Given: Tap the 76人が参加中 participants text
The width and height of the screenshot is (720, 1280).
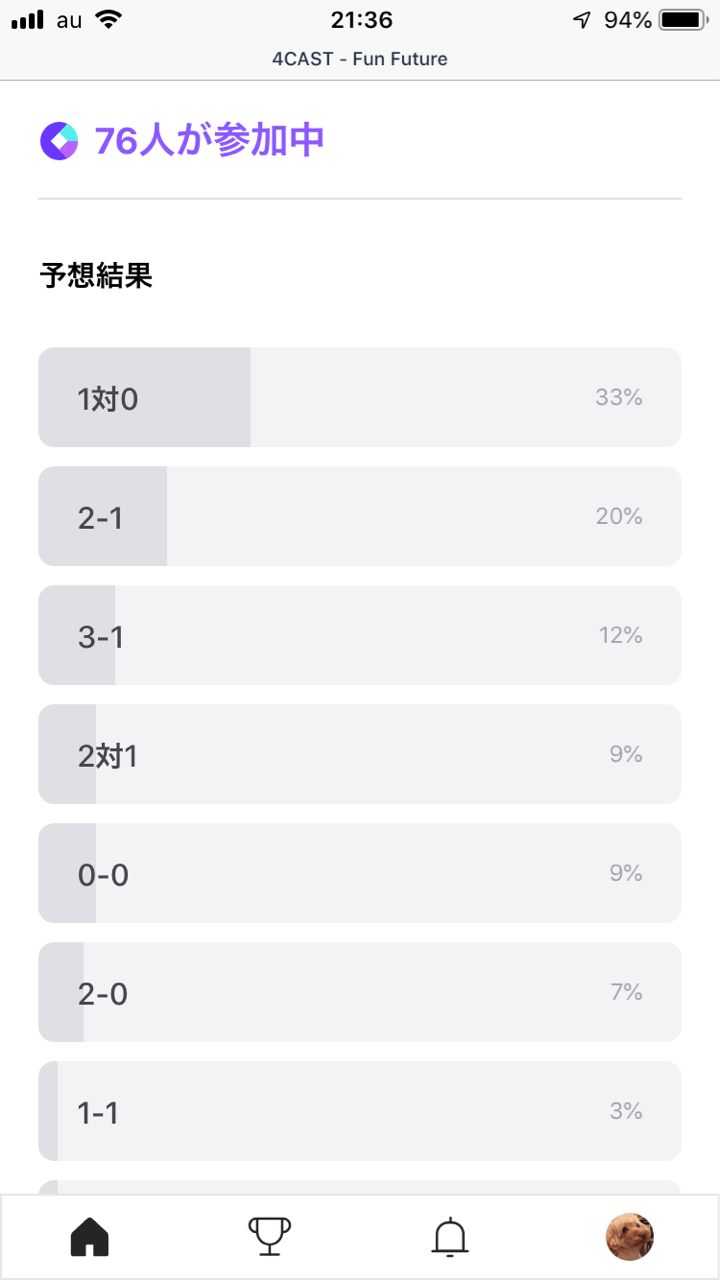Looking at the screenshot, I should 210,141.
